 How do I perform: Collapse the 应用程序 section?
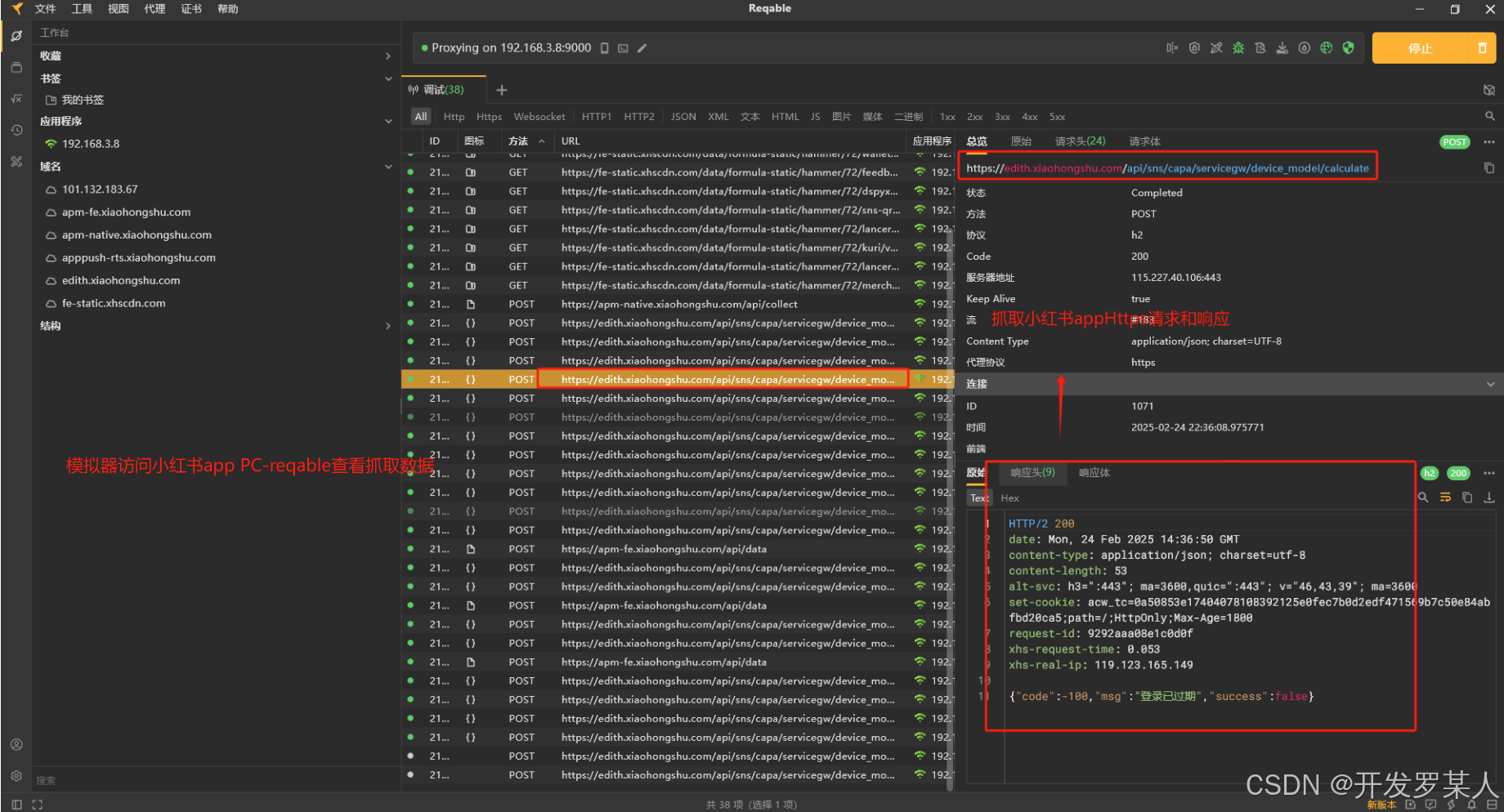388,121
